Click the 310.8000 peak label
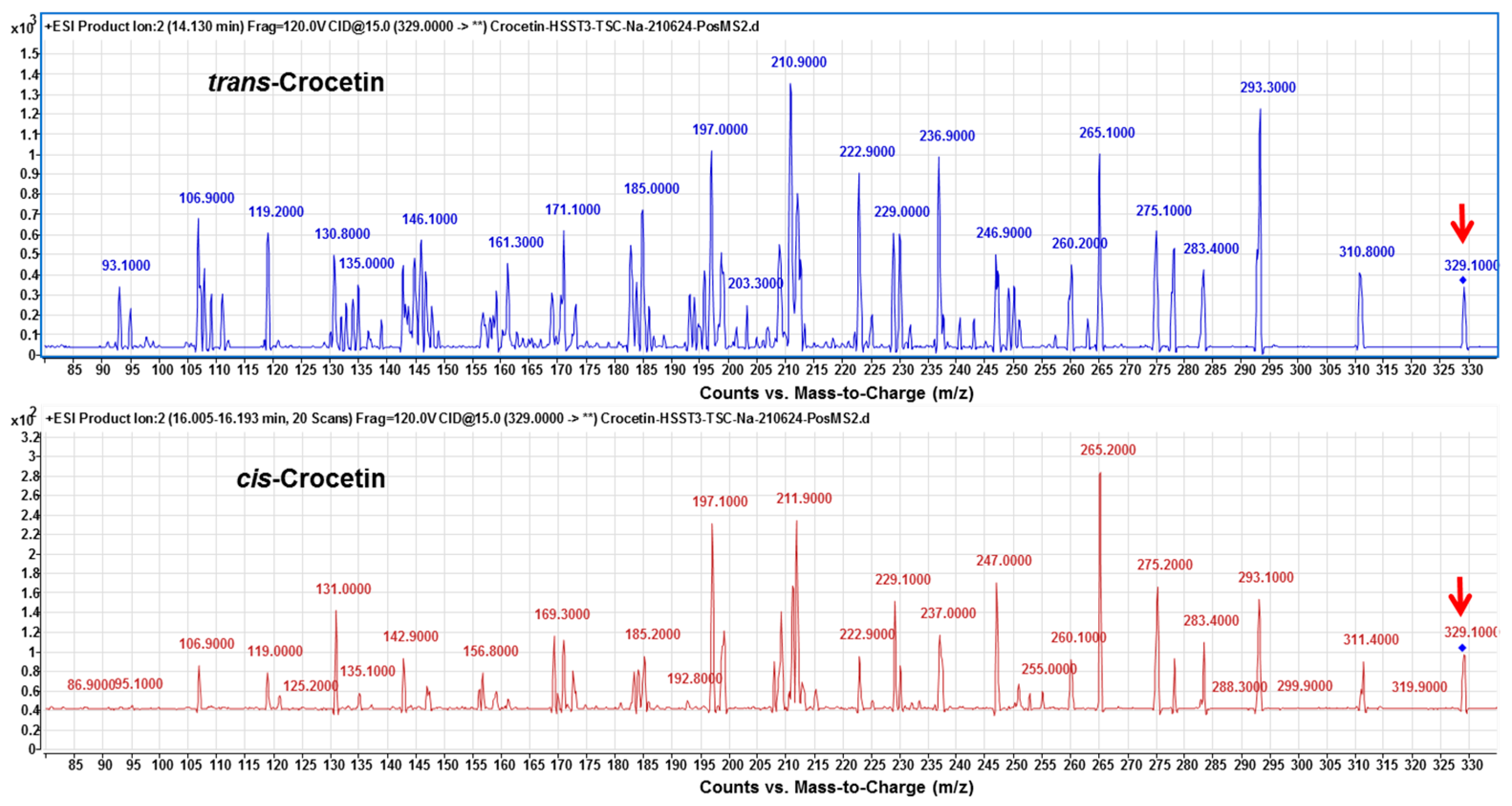 point(1366,252)
